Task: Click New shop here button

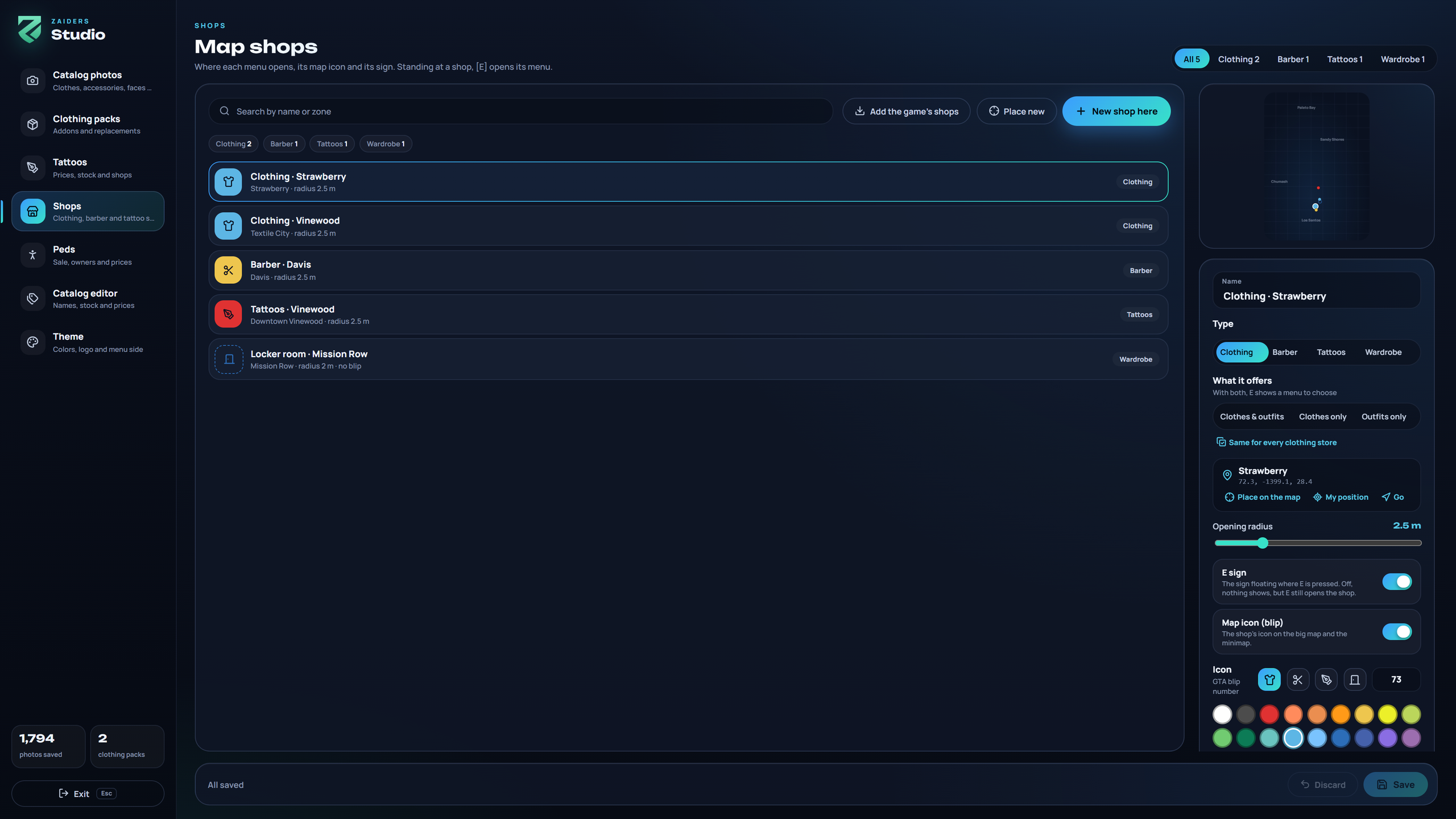Action: [x=1116, y=111]
